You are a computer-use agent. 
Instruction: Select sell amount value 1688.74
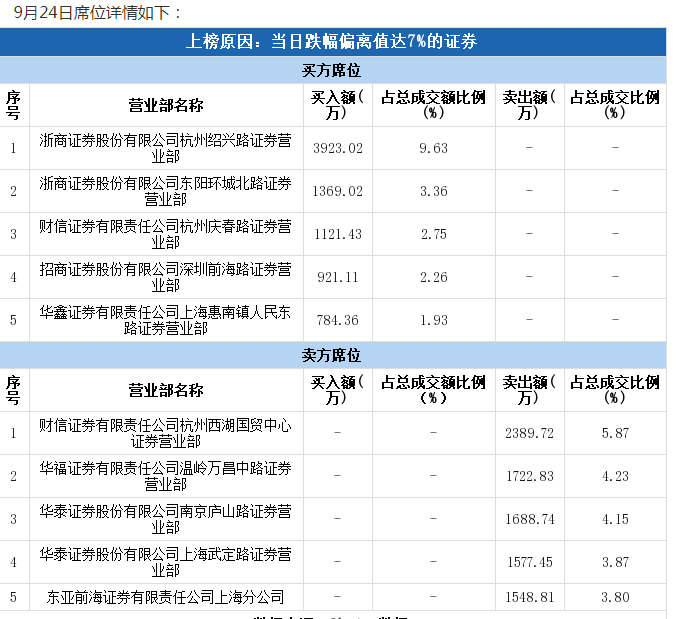point(529,519)
